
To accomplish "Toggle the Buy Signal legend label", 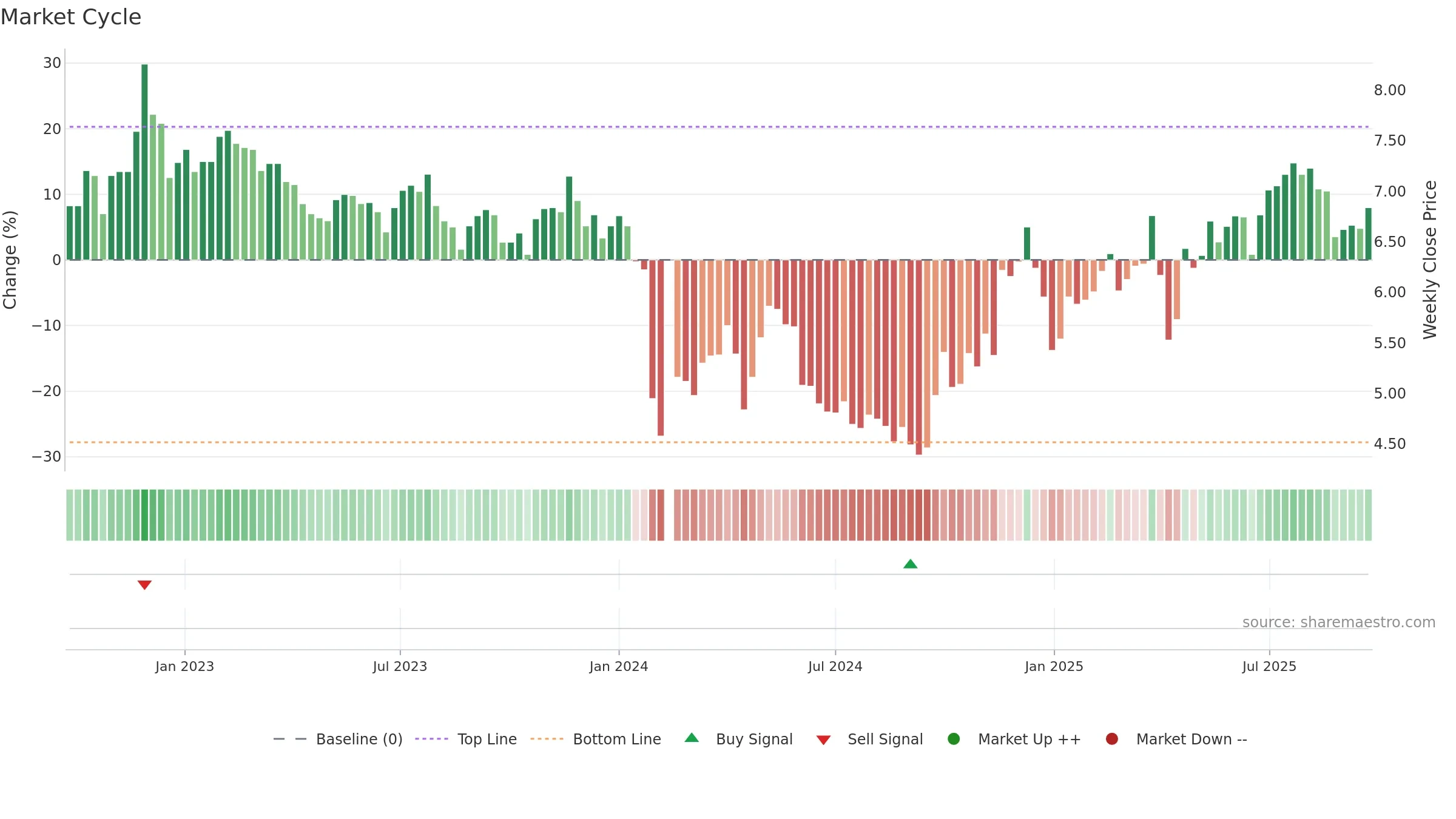I will point(754,739).
